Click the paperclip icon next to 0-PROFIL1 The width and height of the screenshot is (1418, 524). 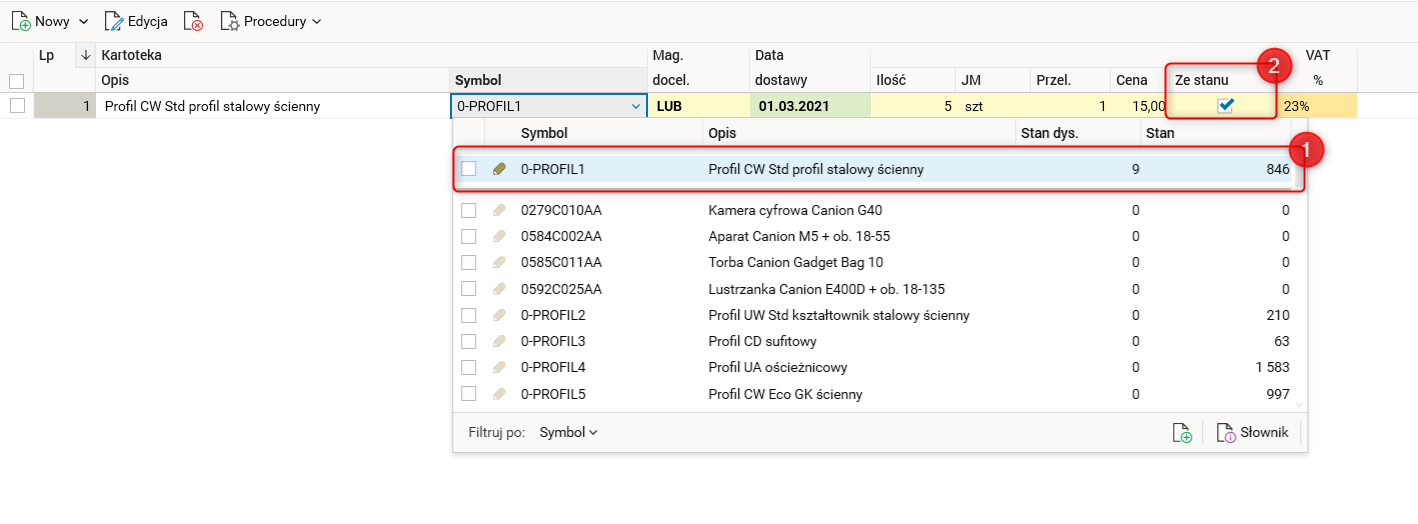[500, 169]
